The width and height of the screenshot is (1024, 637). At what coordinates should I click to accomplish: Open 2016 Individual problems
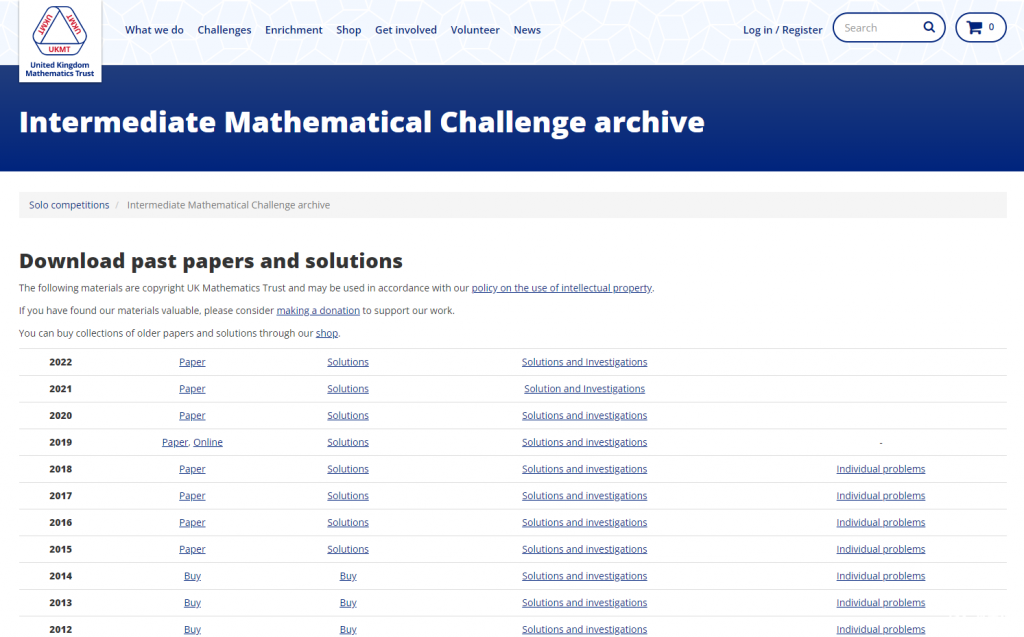880,523
